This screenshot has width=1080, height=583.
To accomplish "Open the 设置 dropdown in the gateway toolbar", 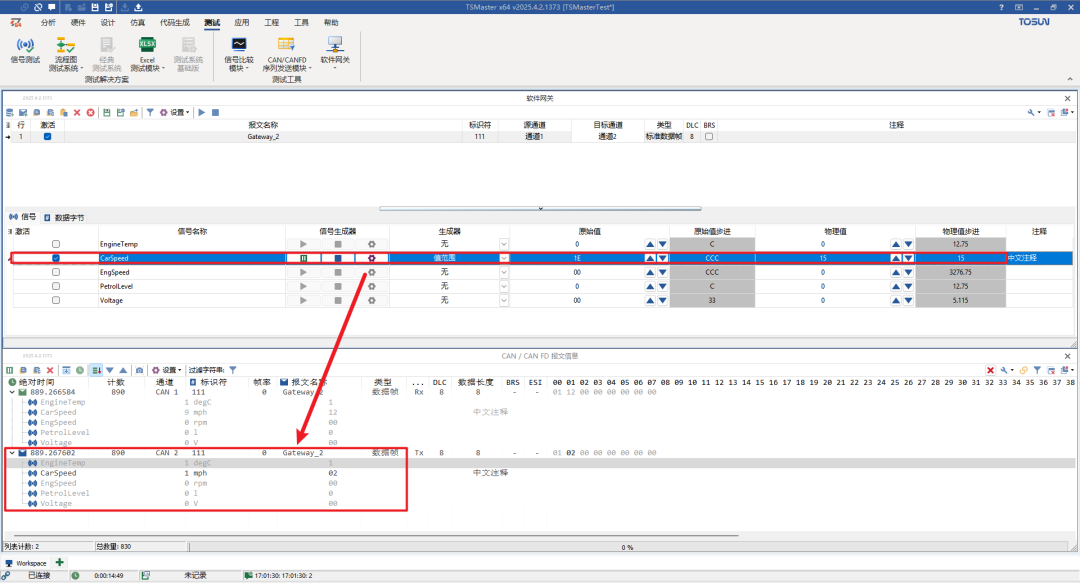I will 175,112.
